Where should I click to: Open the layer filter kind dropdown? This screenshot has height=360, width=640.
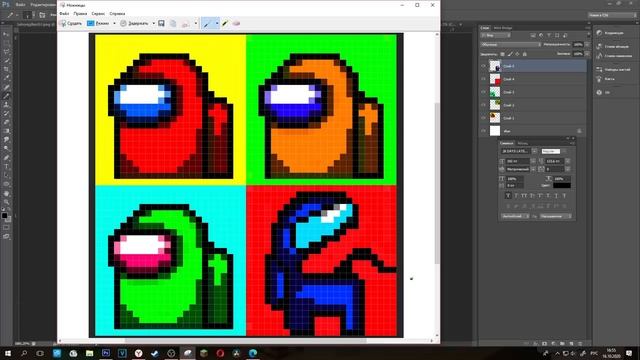tap(496, 36)
